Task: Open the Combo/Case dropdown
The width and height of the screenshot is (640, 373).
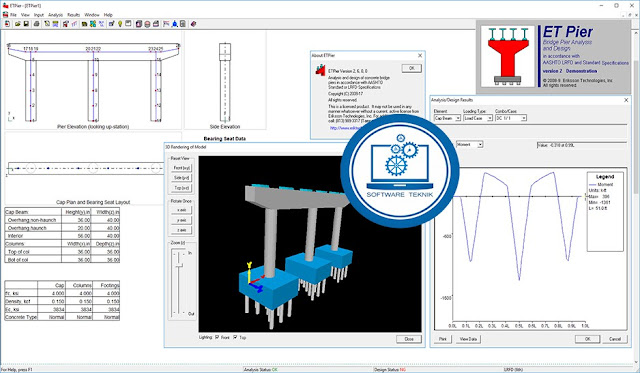Action: (x=511, y=118)
